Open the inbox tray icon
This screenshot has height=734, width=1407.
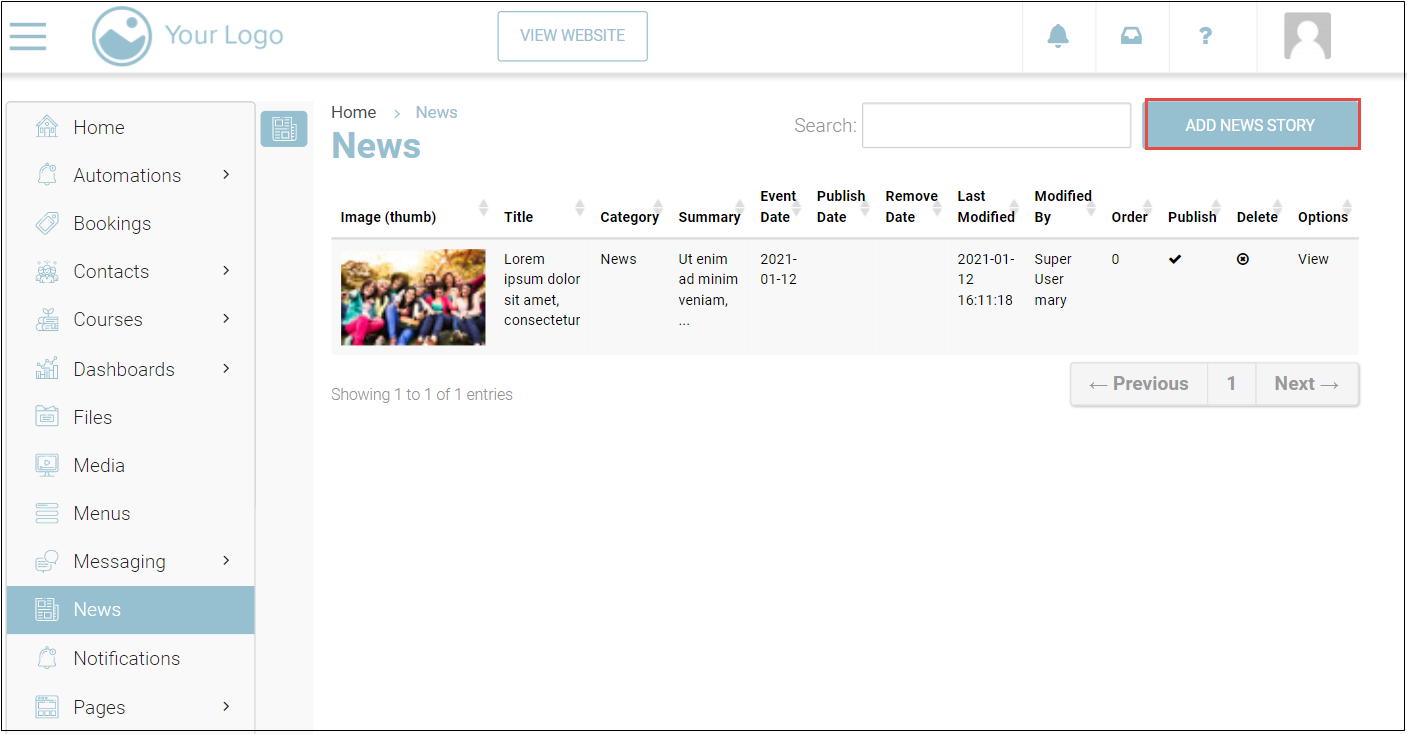coord(1131,36)
